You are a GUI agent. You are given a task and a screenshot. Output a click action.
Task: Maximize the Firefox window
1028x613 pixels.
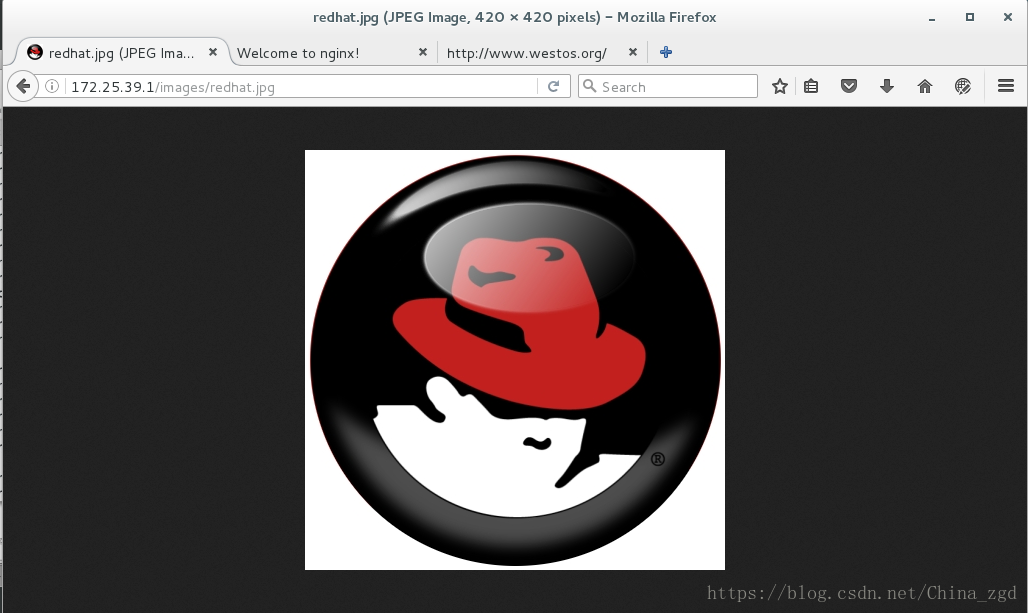coord(970,17)
